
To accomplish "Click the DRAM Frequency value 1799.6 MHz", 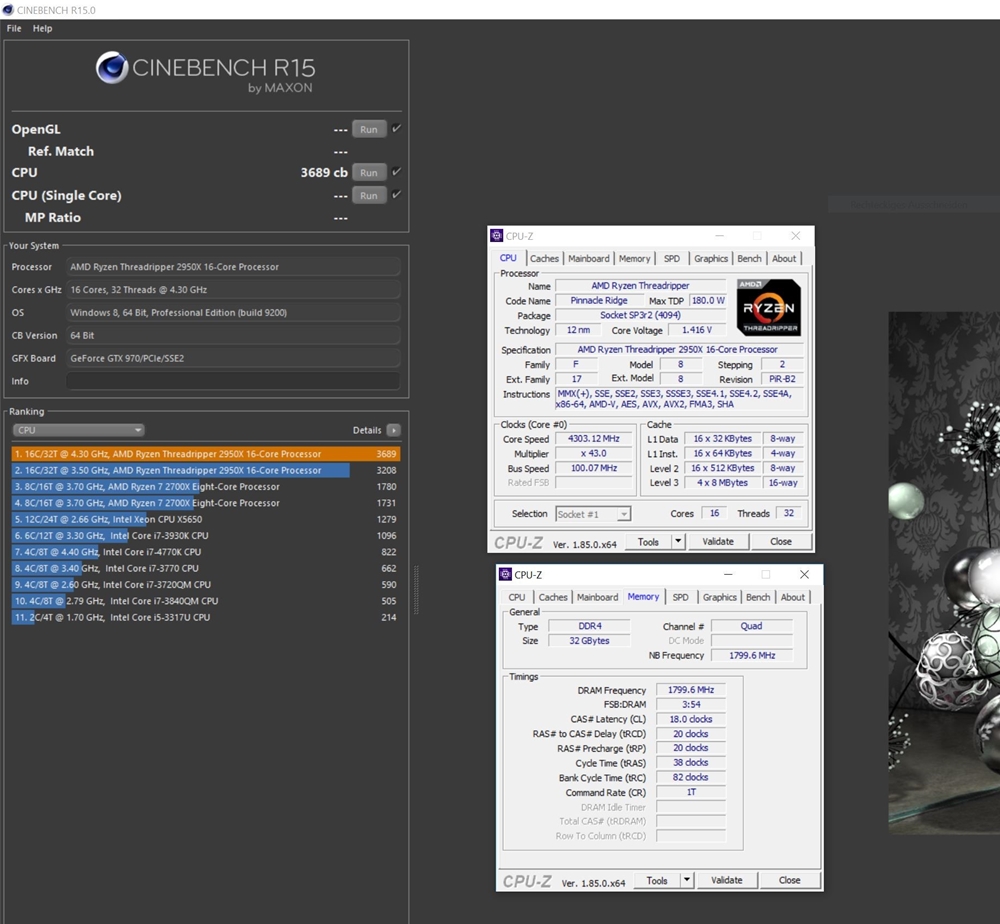I will [x=691, y=690].
